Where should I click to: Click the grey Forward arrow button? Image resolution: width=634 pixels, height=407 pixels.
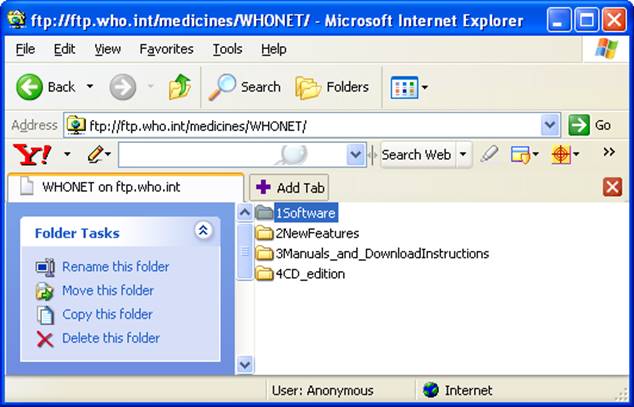[123, 87]
